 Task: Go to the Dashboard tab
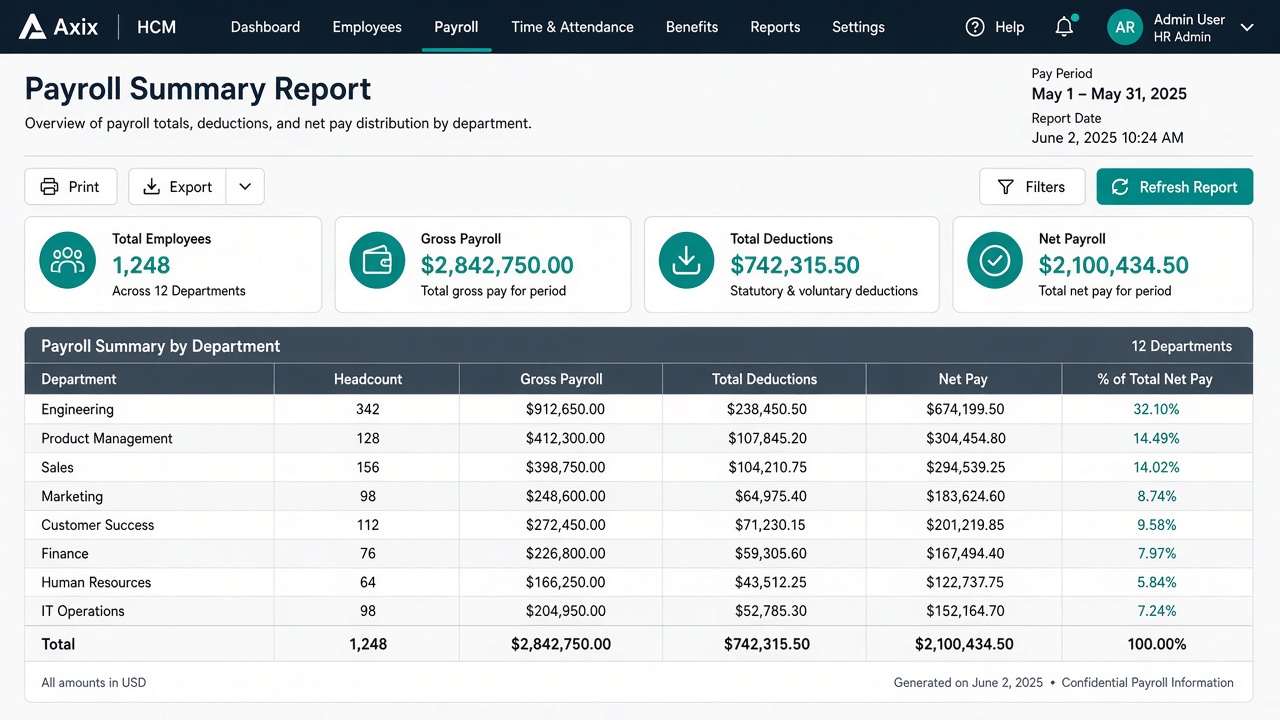(265, 27)
